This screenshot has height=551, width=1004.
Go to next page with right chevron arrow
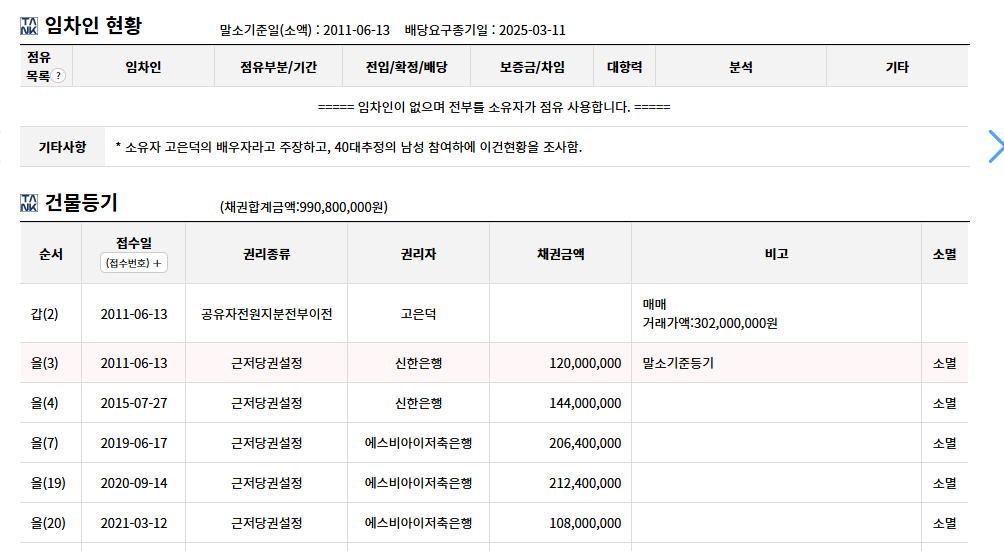click(x=995, y=147)
